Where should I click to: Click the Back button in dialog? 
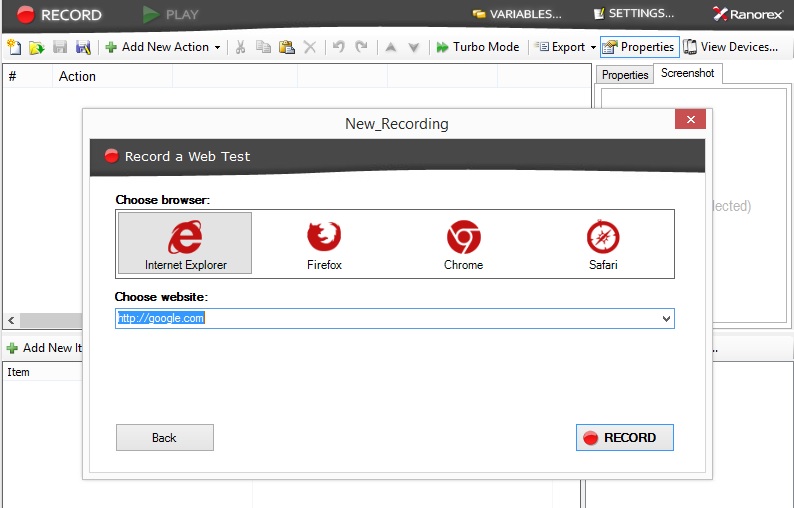165,438
